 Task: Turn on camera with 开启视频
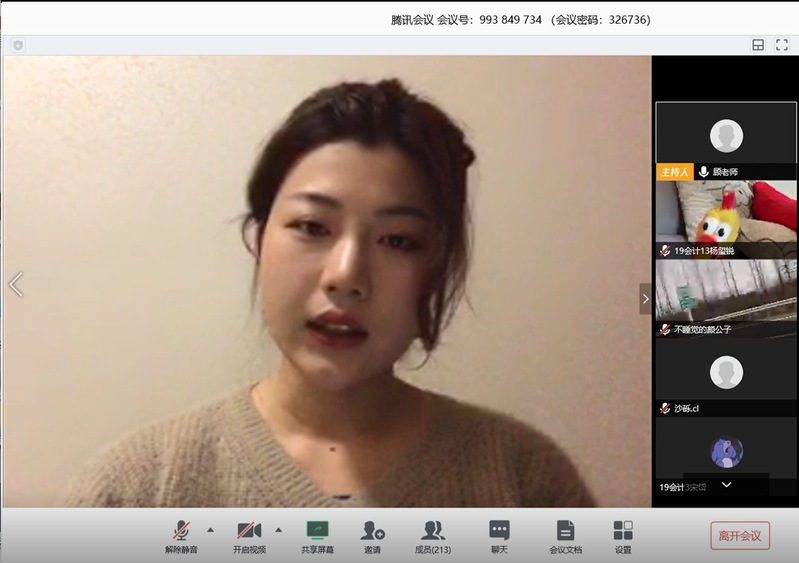pos(249,531)
